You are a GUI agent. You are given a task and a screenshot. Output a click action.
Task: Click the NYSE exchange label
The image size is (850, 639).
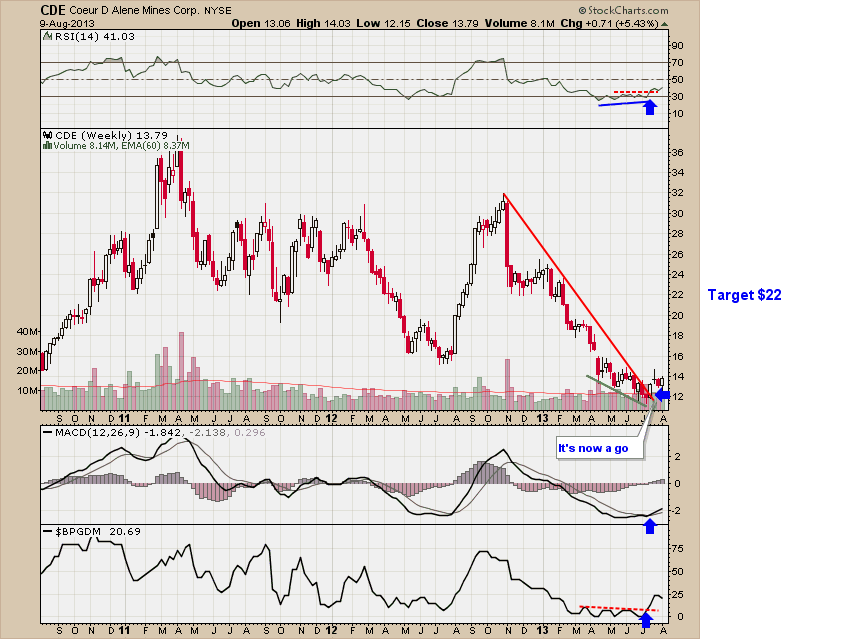point(218,11)
